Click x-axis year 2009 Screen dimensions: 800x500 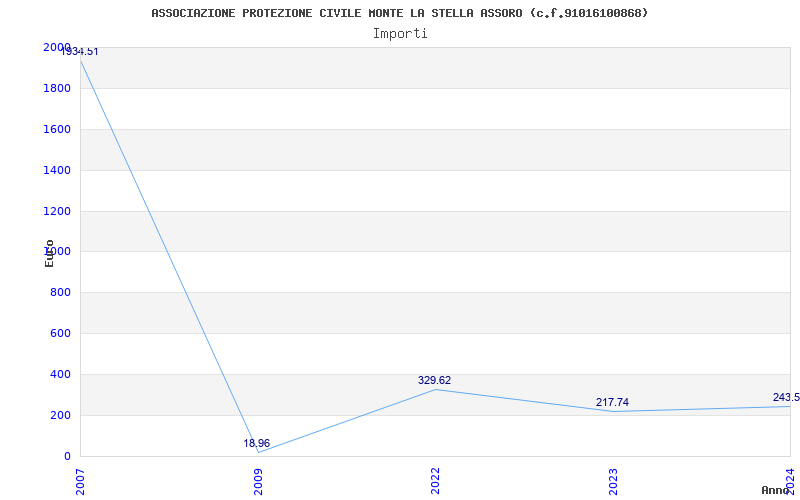258,482
